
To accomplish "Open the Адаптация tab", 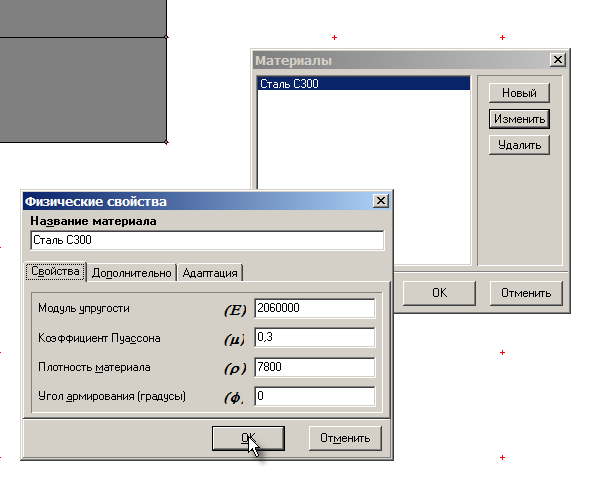I will point(210,273).
